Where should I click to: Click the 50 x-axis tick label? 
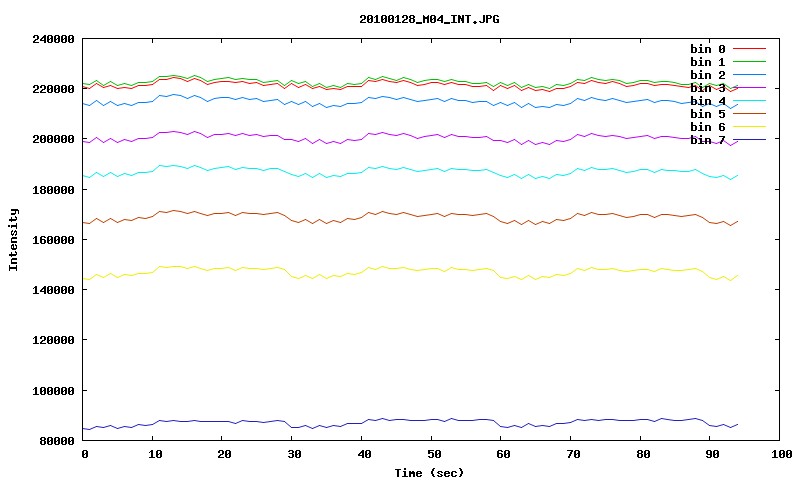(x=434, y=454)
